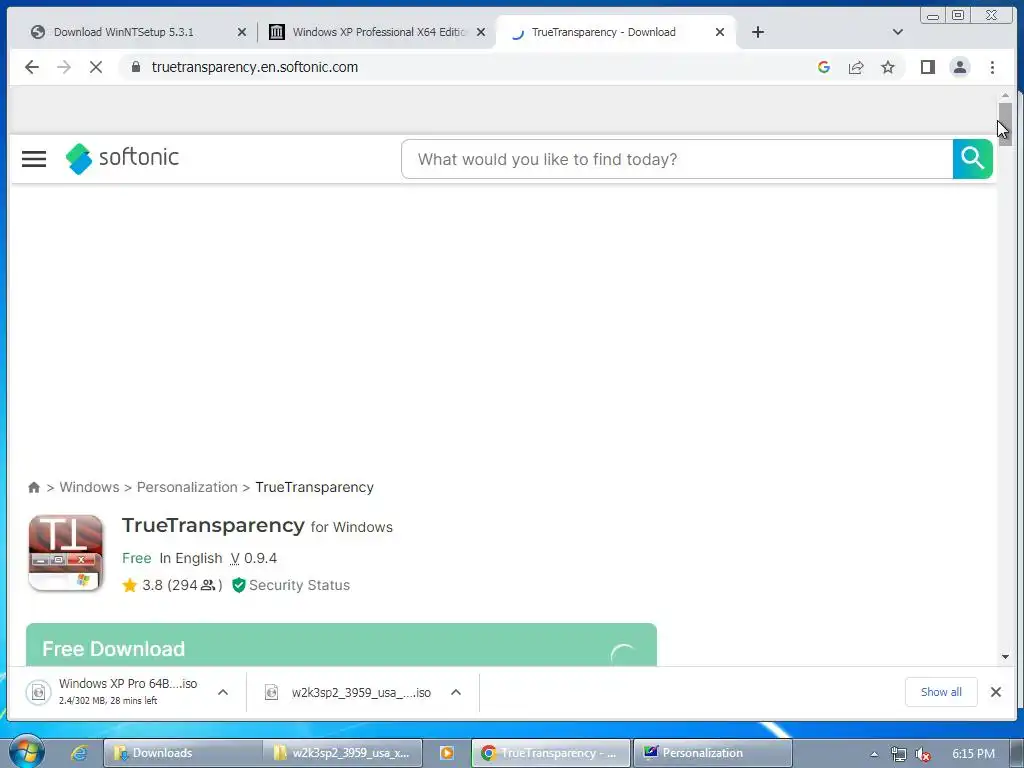
Task: Expand options for w2k3sp2 iso download
Action: pos(456,692)
